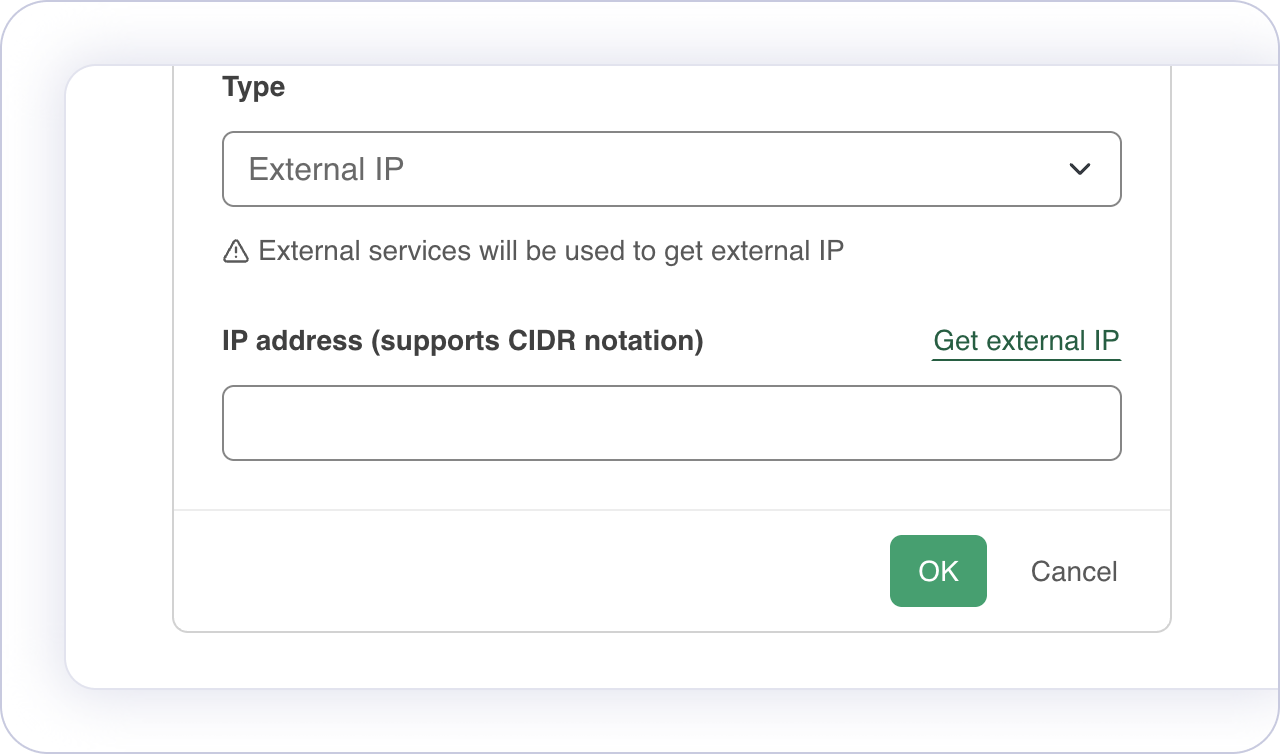Open the Type dropdown
This screenshot has height=754, width=1280.
tap(670, 169)
